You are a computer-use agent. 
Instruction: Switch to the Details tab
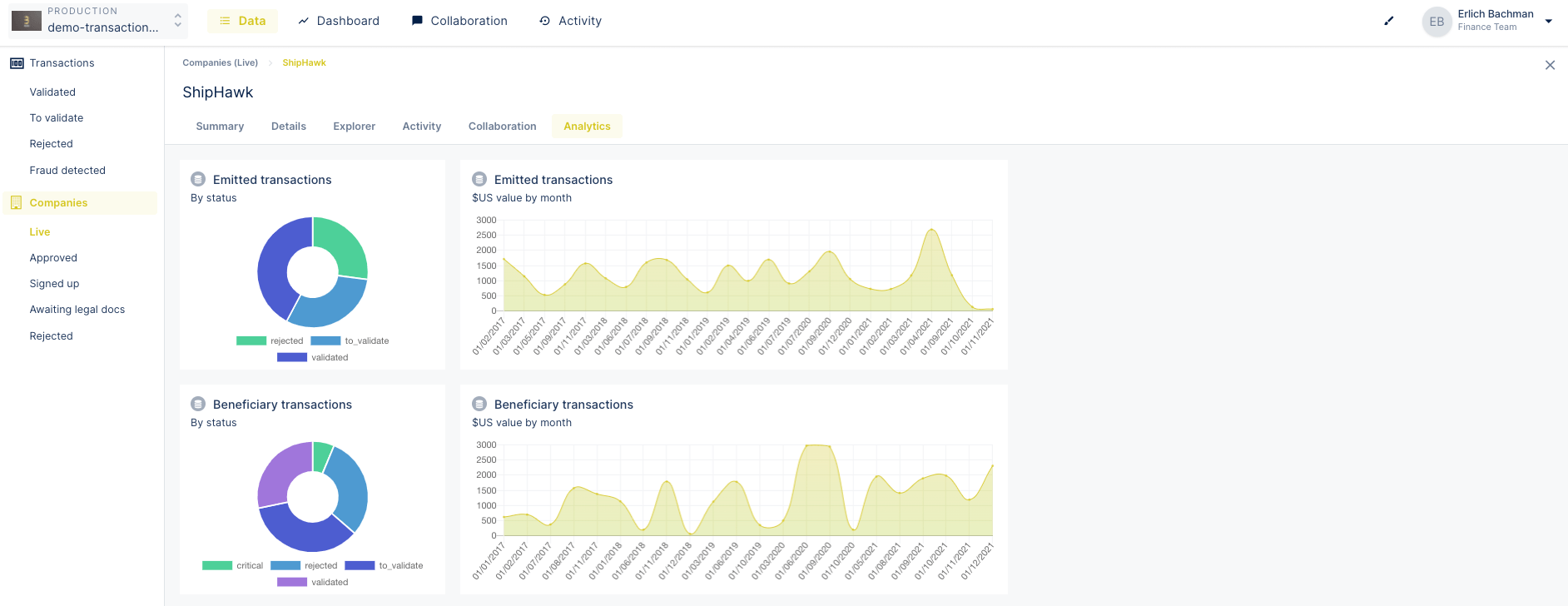point(289,127)
